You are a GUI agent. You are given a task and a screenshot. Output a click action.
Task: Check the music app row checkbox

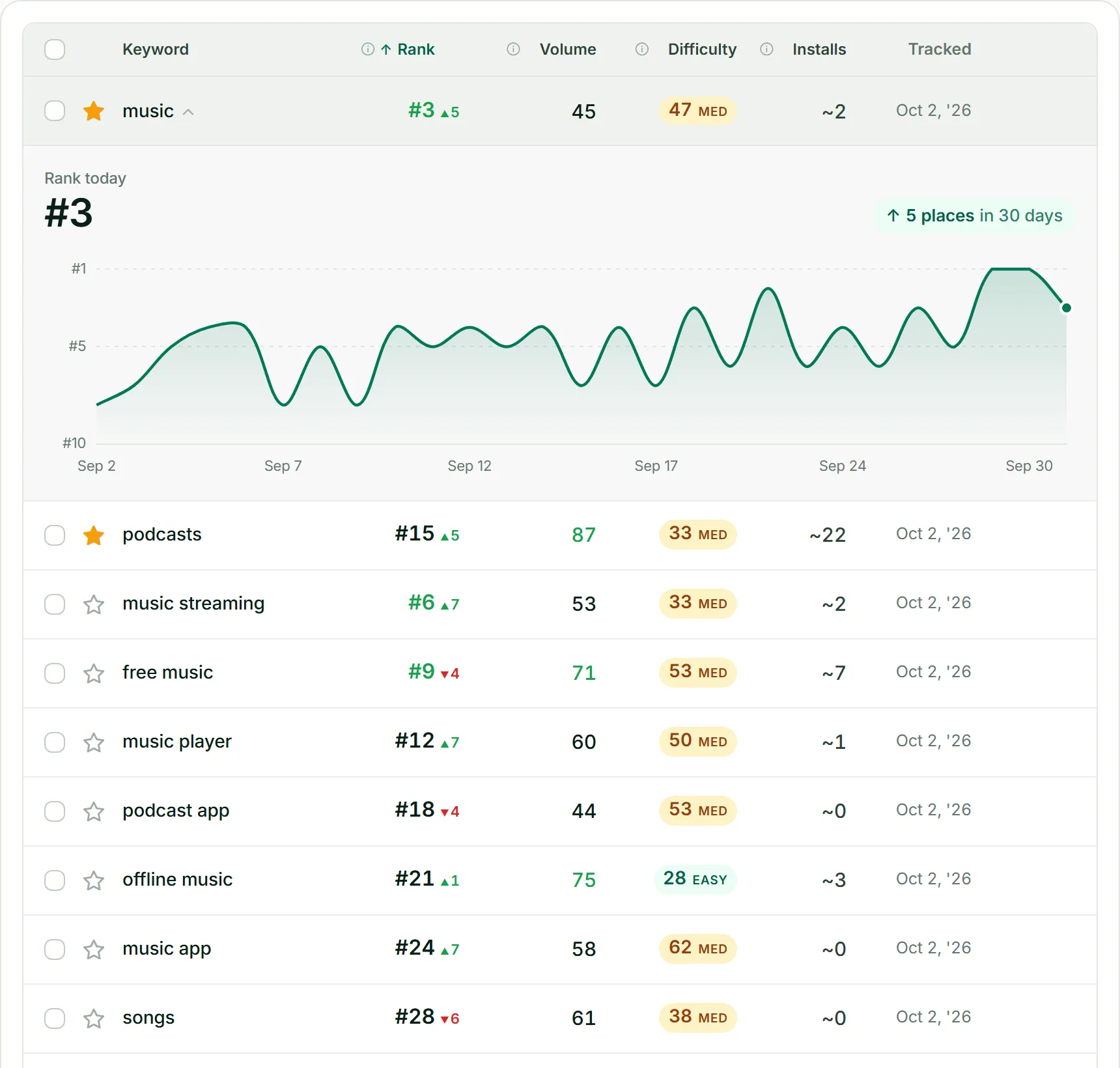tap(55, 949)
